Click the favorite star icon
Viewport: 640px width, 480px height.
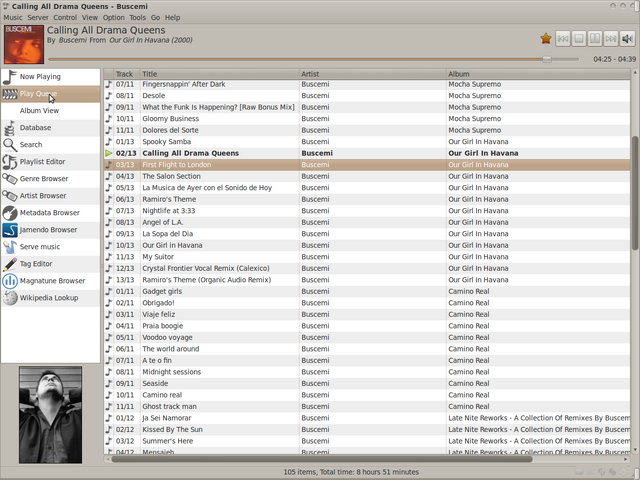pyautogui.click(x=546, y=39)
